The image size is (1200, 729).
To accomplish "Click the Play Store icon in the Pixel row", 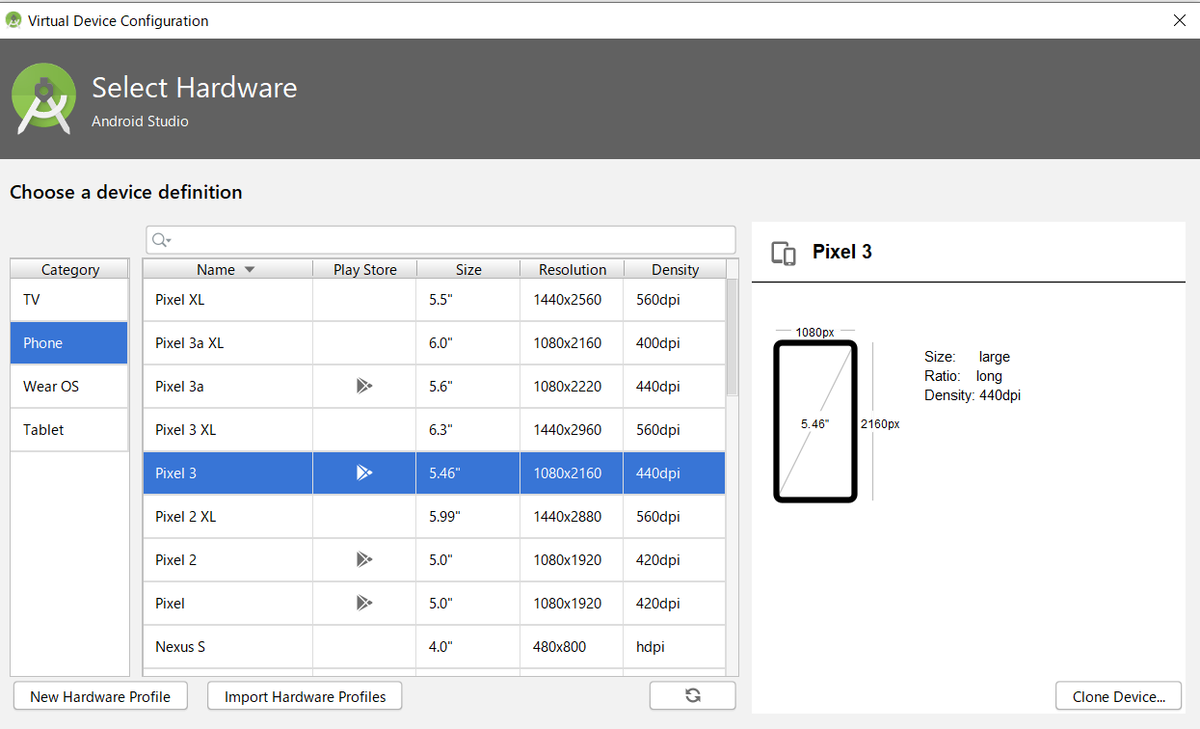I will (364, 603).
